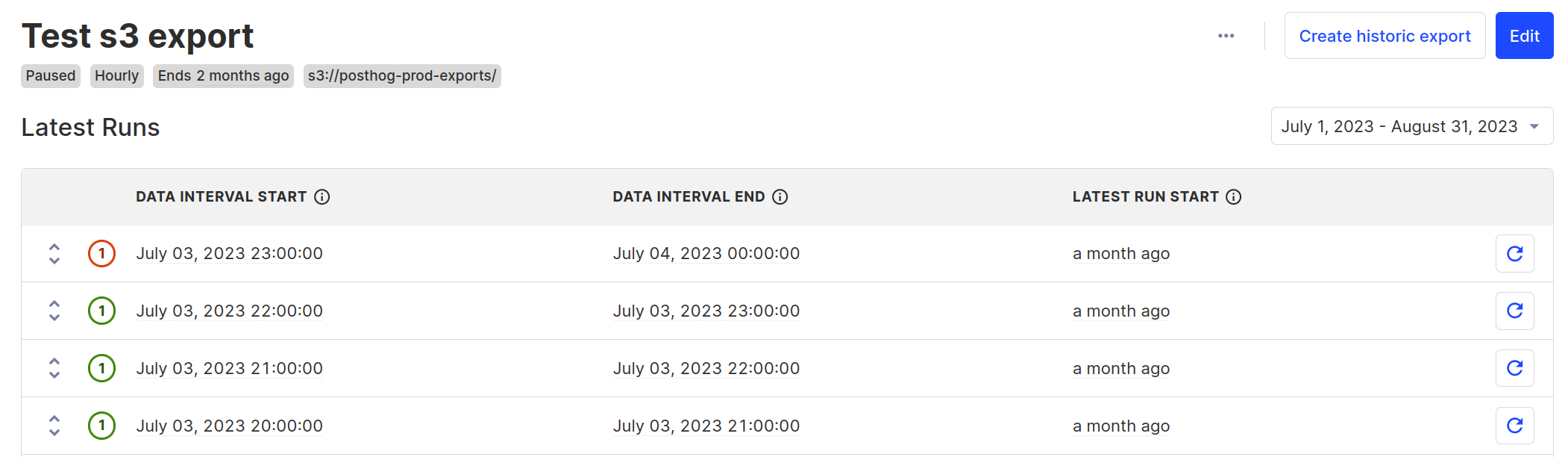Click the Hourly frequency tag
This screenshot has width=1568, height=457.
point(116,75)
